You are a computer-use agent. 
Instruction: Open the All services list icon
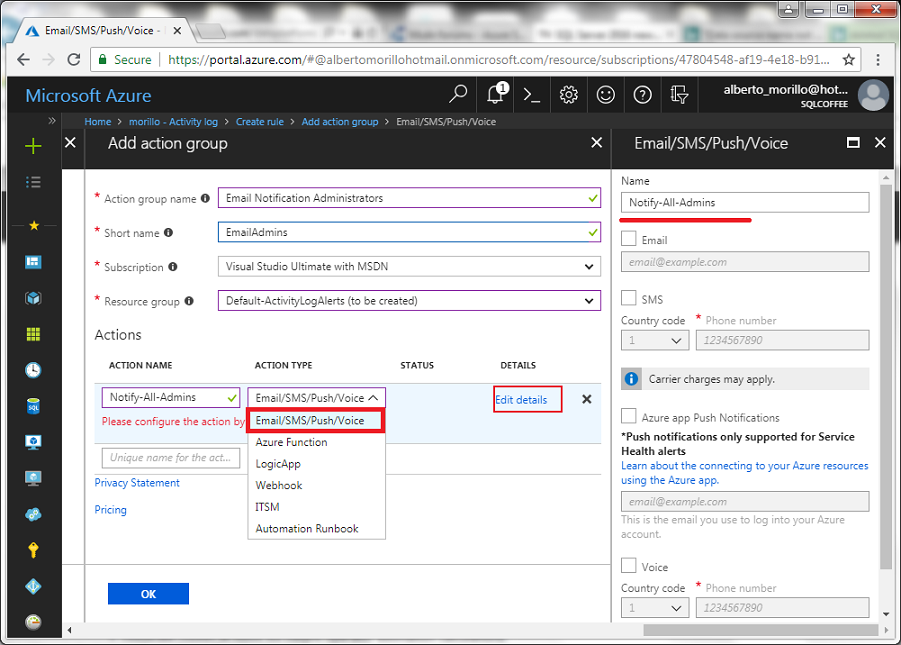pyautogui.click(x=33, y=182)
